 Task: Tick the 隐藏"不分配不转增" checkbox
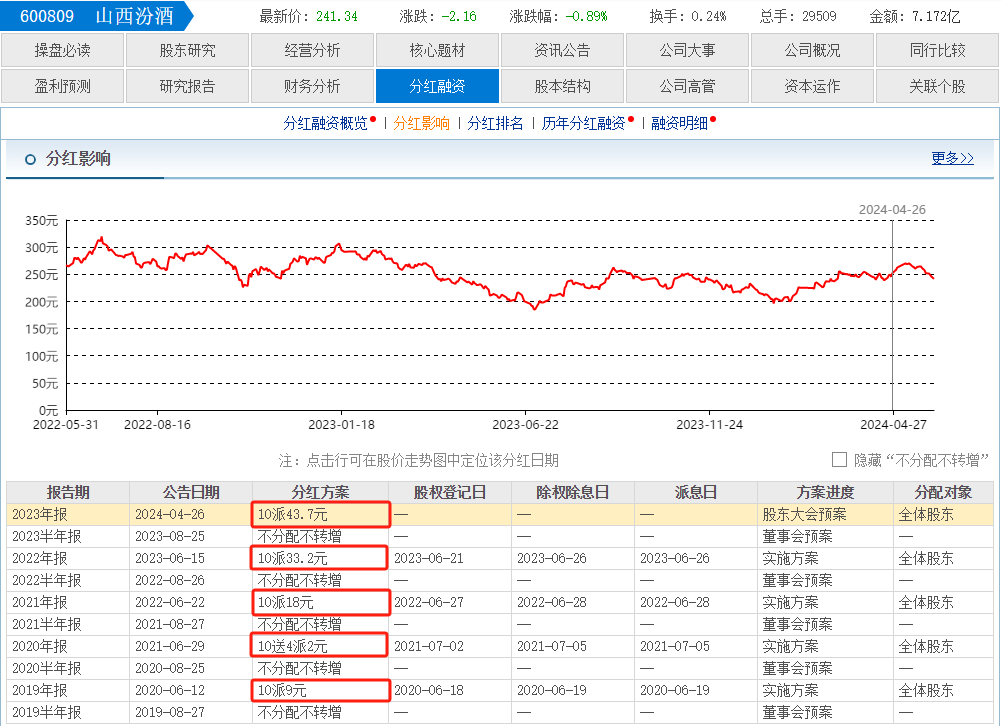pos(839,460)
